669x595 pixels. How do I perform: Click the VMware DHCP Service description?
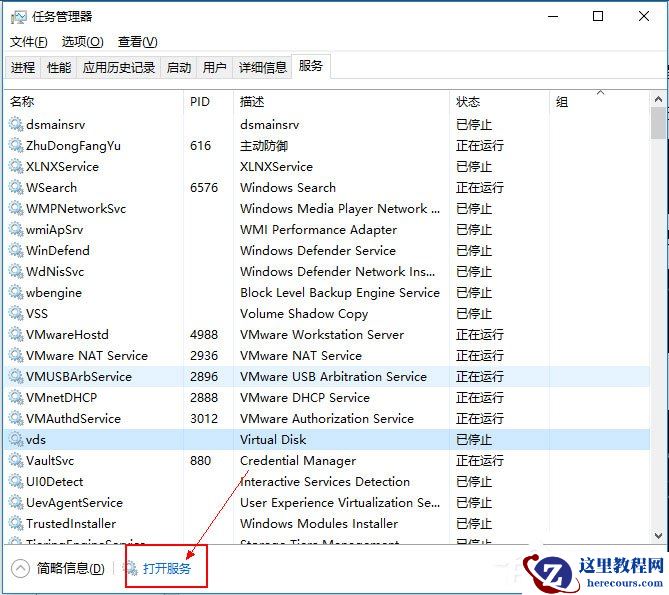tap(305, 398)
